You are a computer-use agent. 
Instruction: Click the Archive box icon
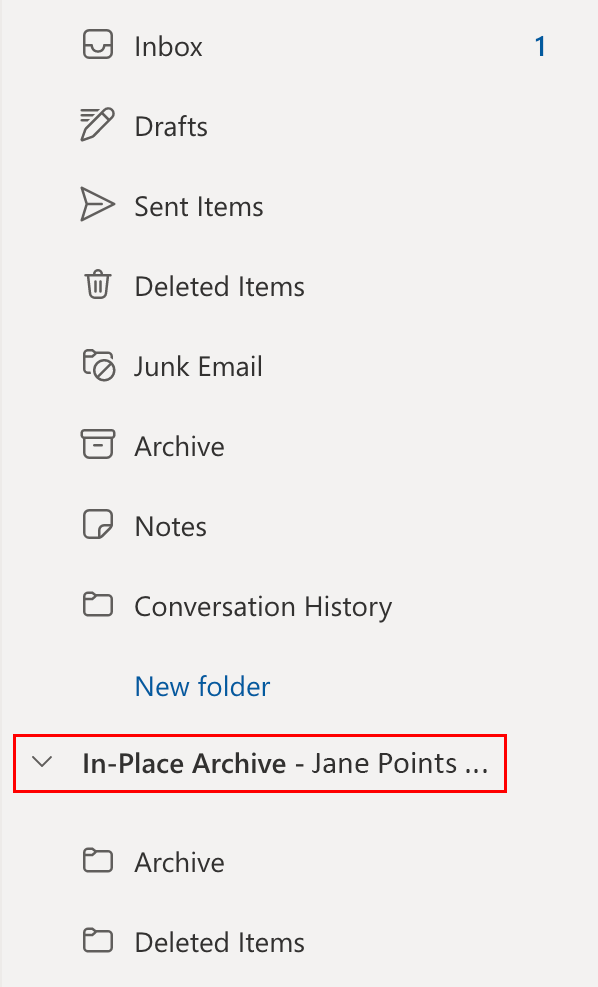[98, 445]
